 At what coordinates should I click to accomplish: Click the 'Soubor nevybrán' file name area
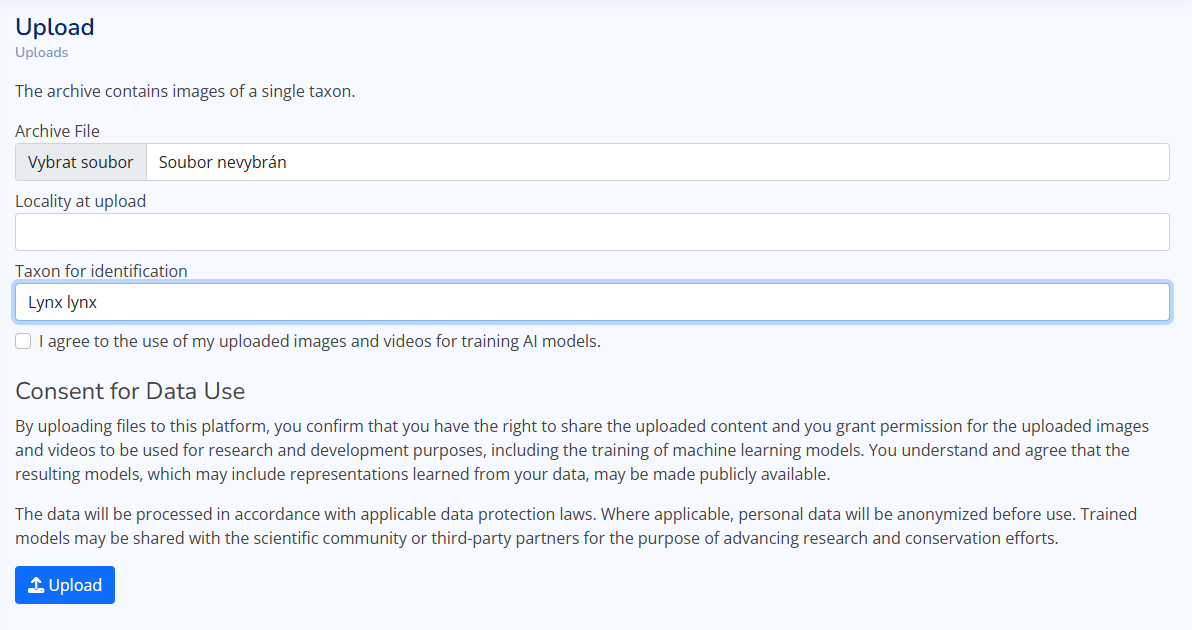click(223, 162)
